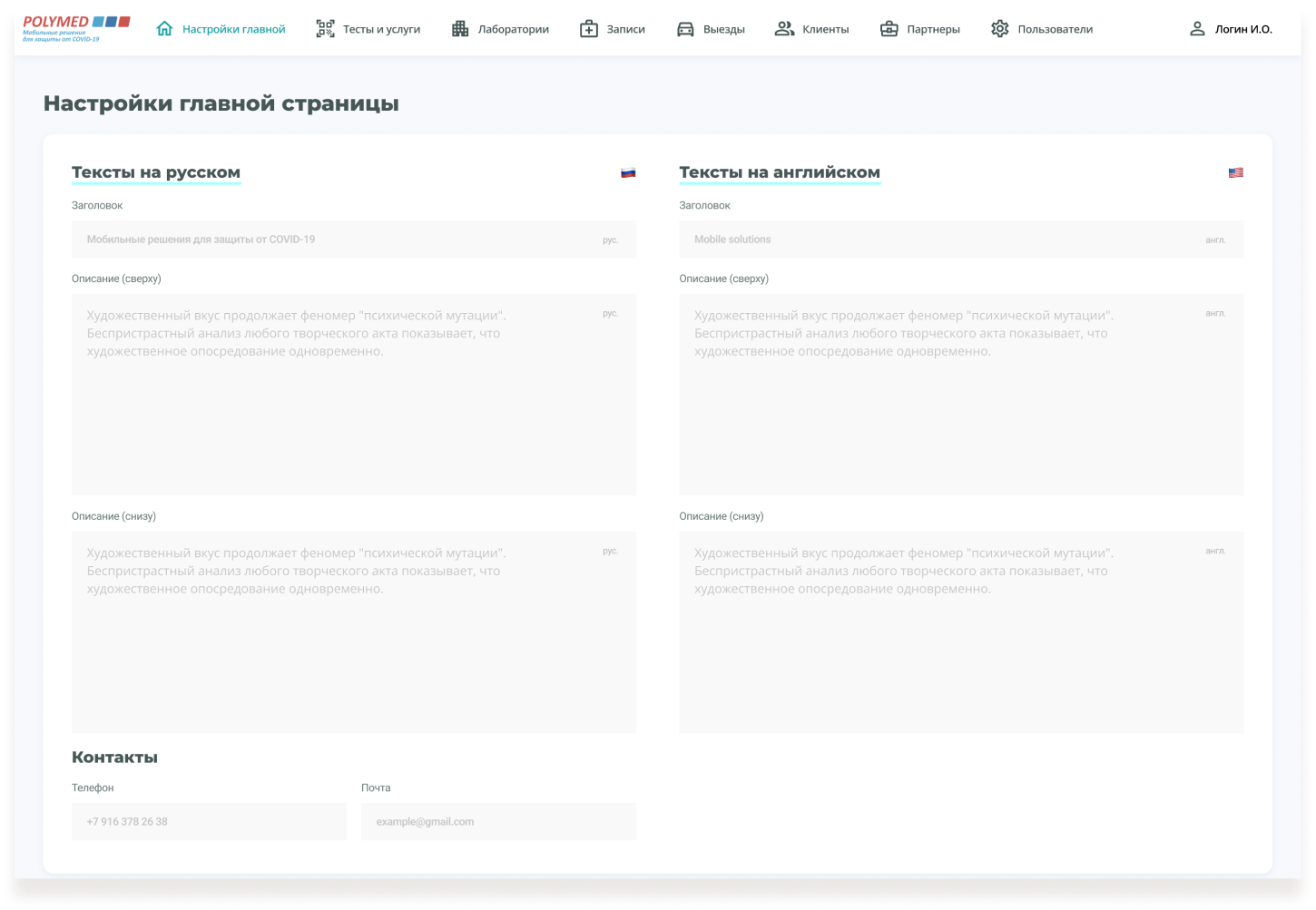Screen dimensions: 1316x910
Task: Click the POLYMED logo
Action: tap(76, 28)
